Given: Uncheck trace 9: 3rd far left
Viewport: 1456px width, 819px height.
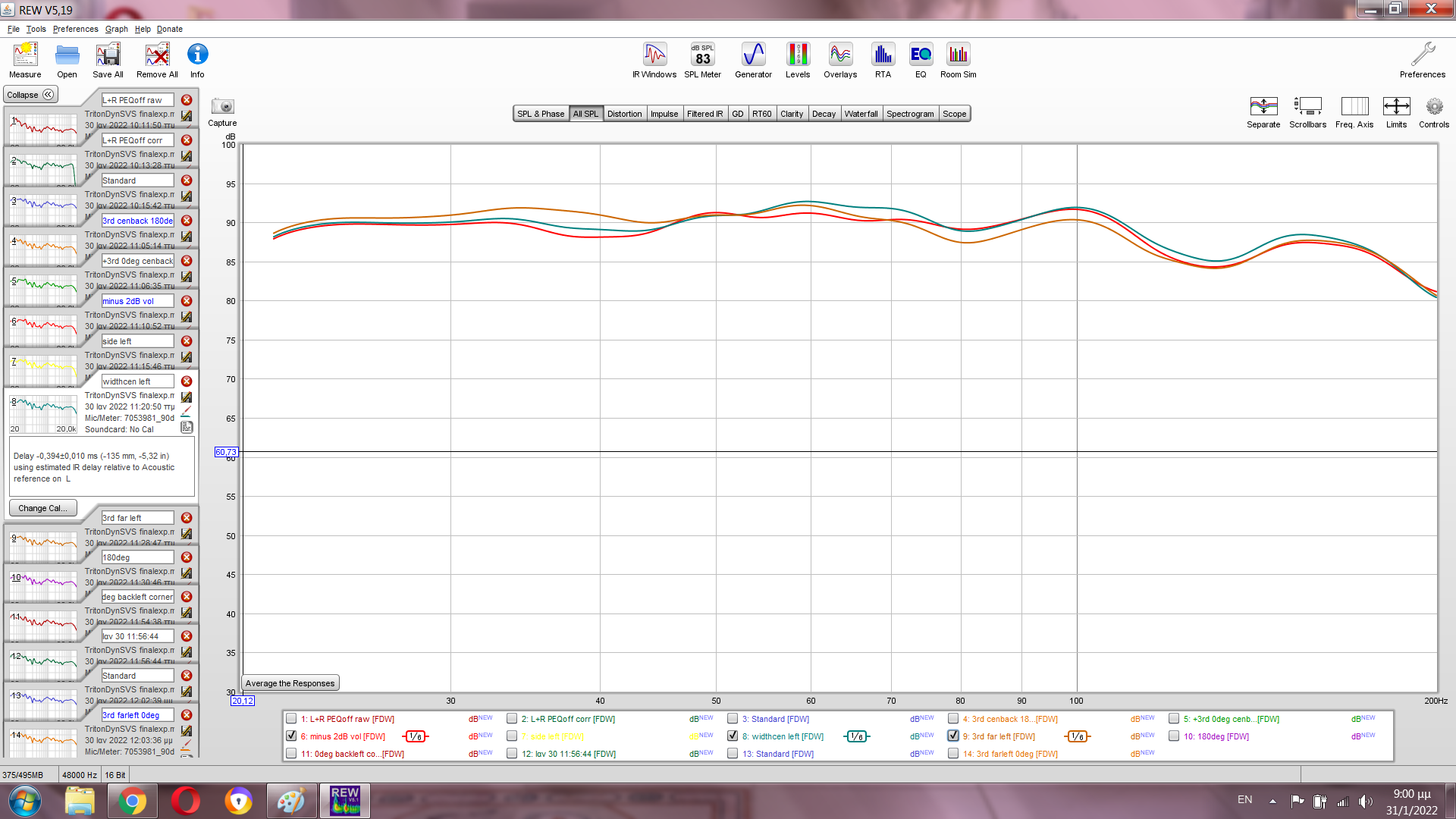Looking at the screenshot, I should click(953, 736).
